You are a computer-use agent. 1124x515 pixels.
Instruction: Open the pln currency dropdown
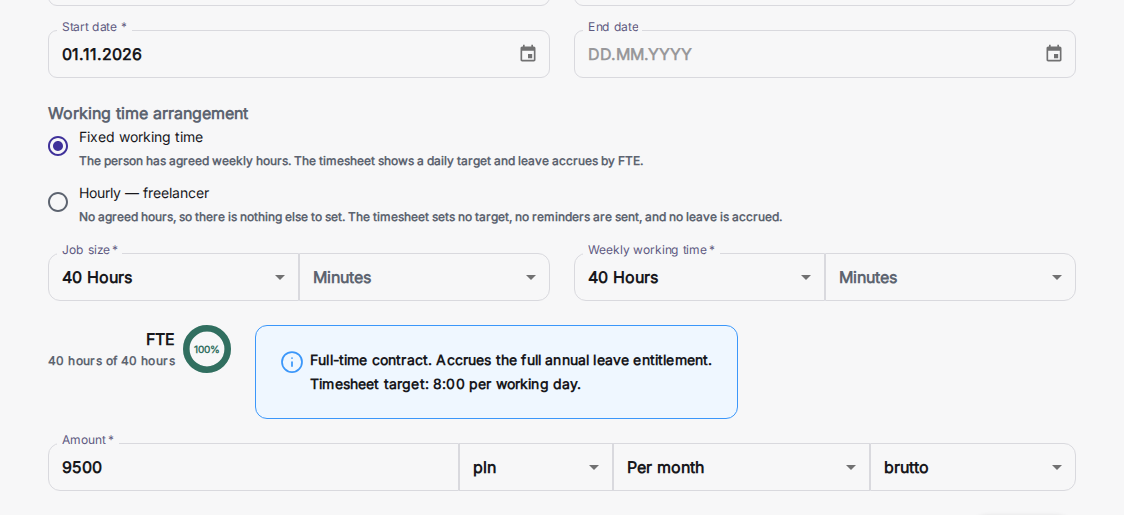coord(536,467)
